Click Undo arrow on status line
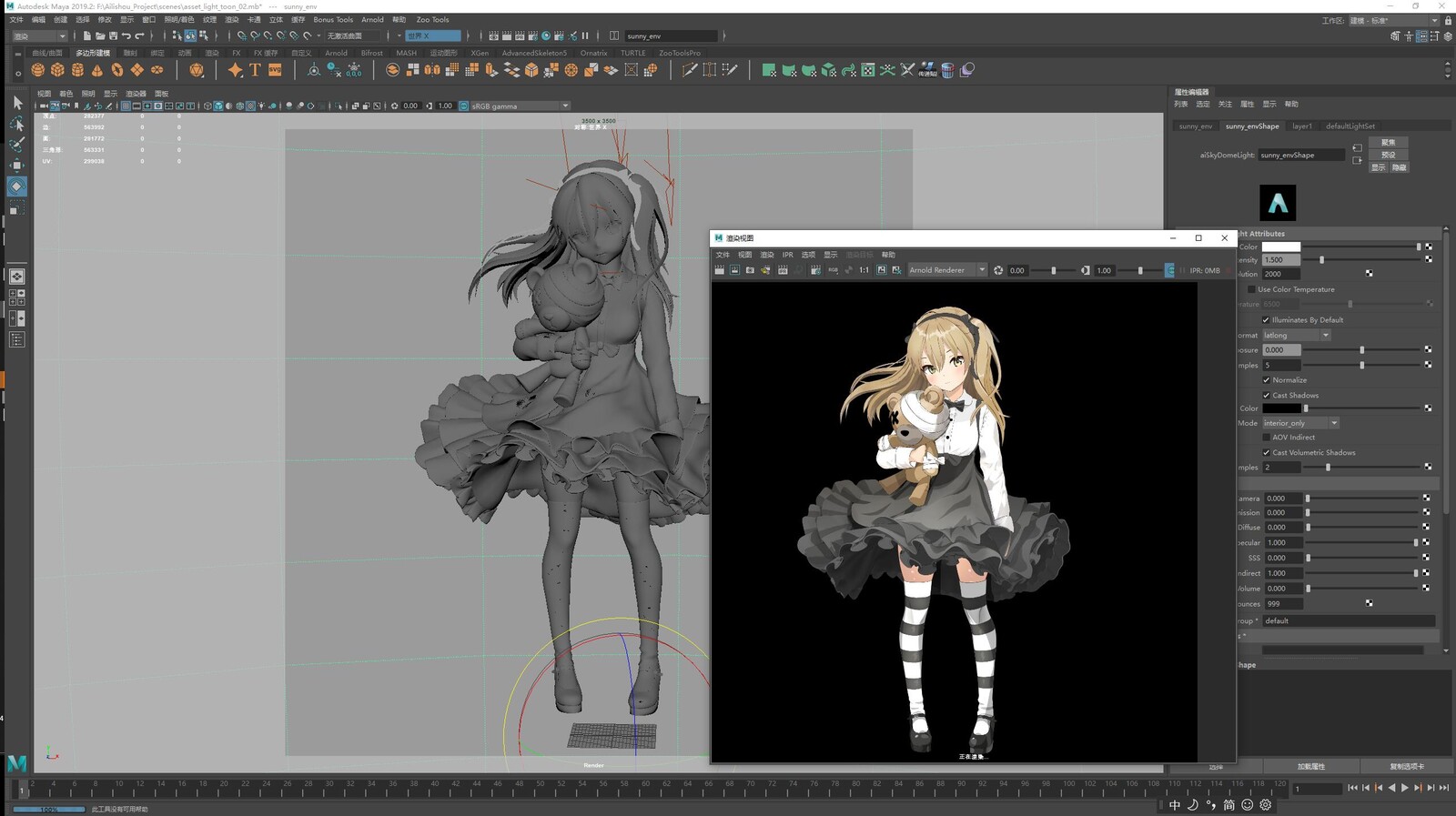 126,35
